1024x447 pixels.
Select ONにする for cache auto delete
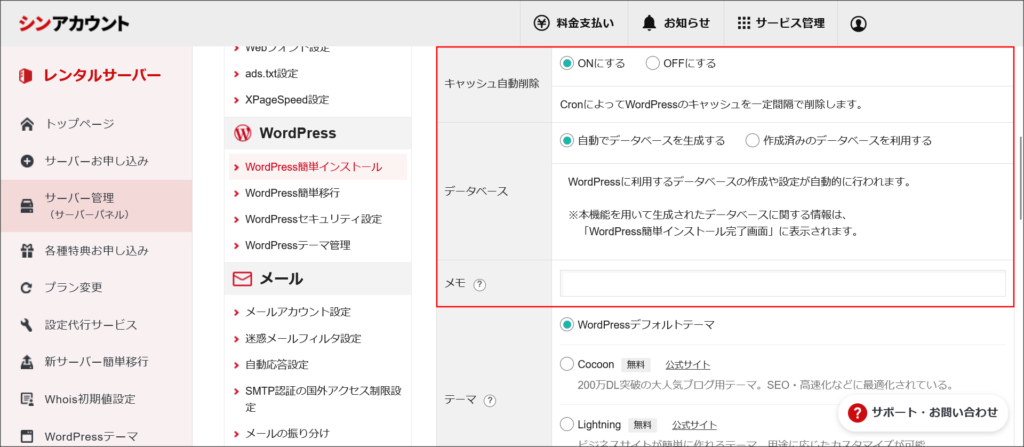pos(567,63)
